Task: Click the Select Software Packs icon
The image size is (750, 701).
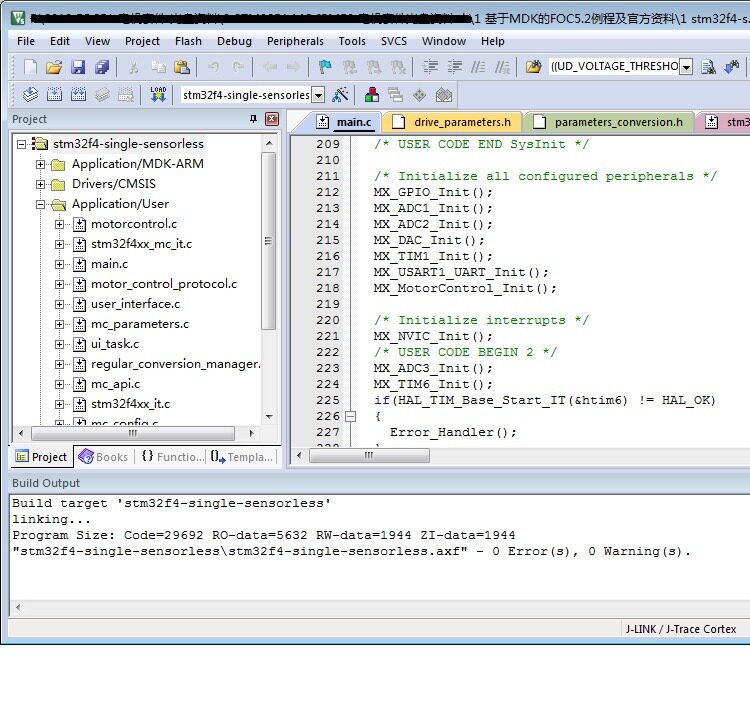Action: point(443,95)
